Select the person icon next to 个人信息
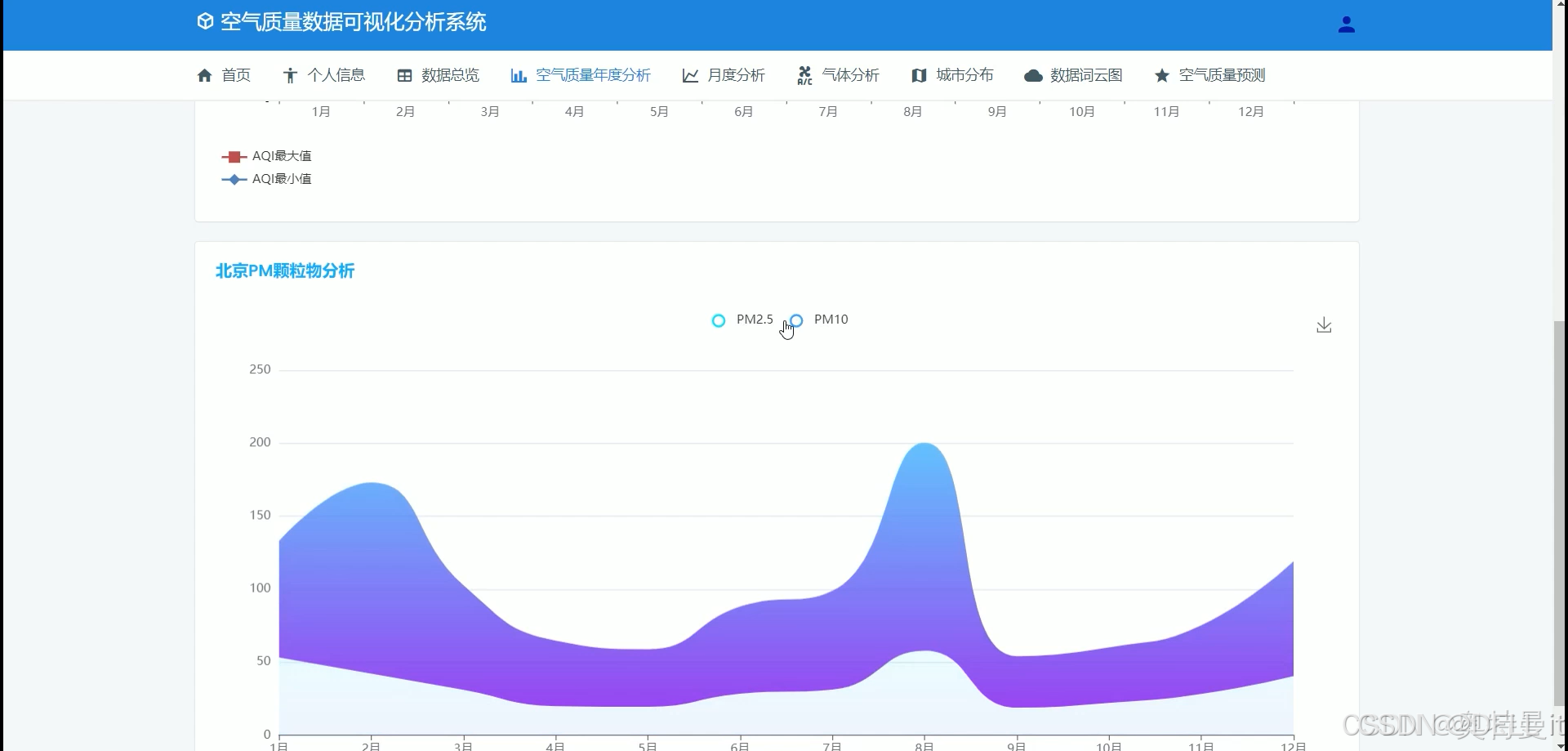1568x751 pixels. pyautogui.click(x=290, y=74)
